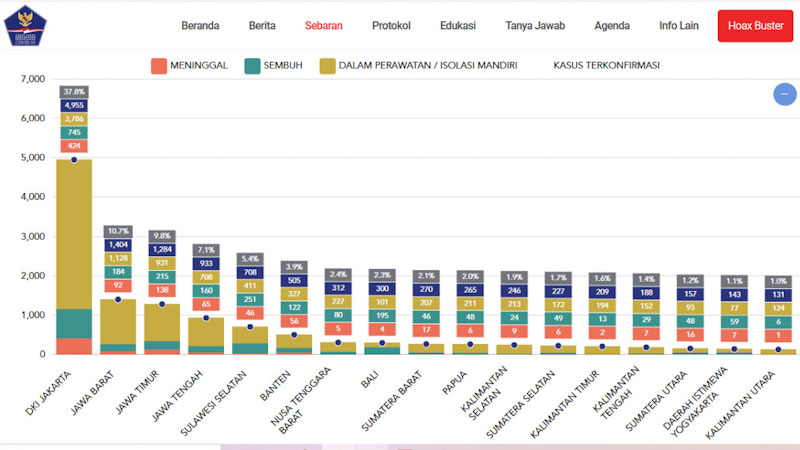Click the JAWA BARAT confirmed cases dot
The height and width of the screenshot is (450, 800).
tap(118, 299)
